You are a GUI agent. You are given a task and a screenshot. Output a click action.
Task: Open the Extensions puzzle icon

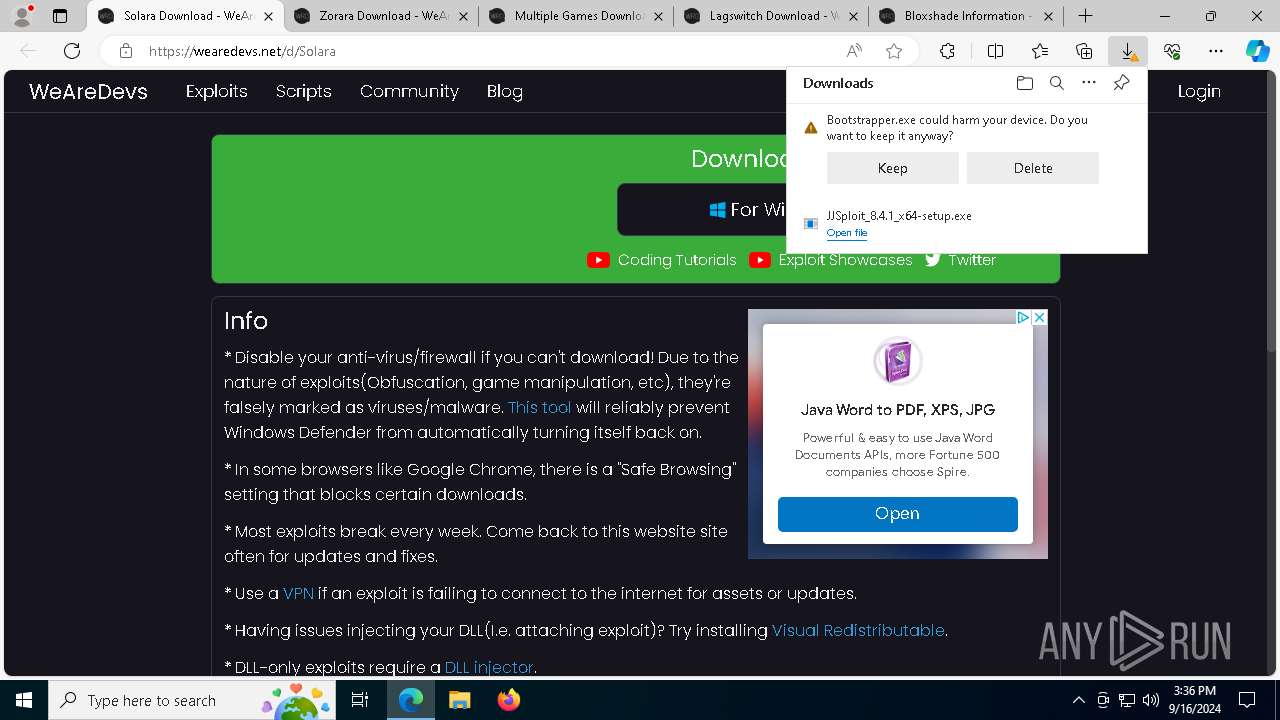[x=947, y=51]
